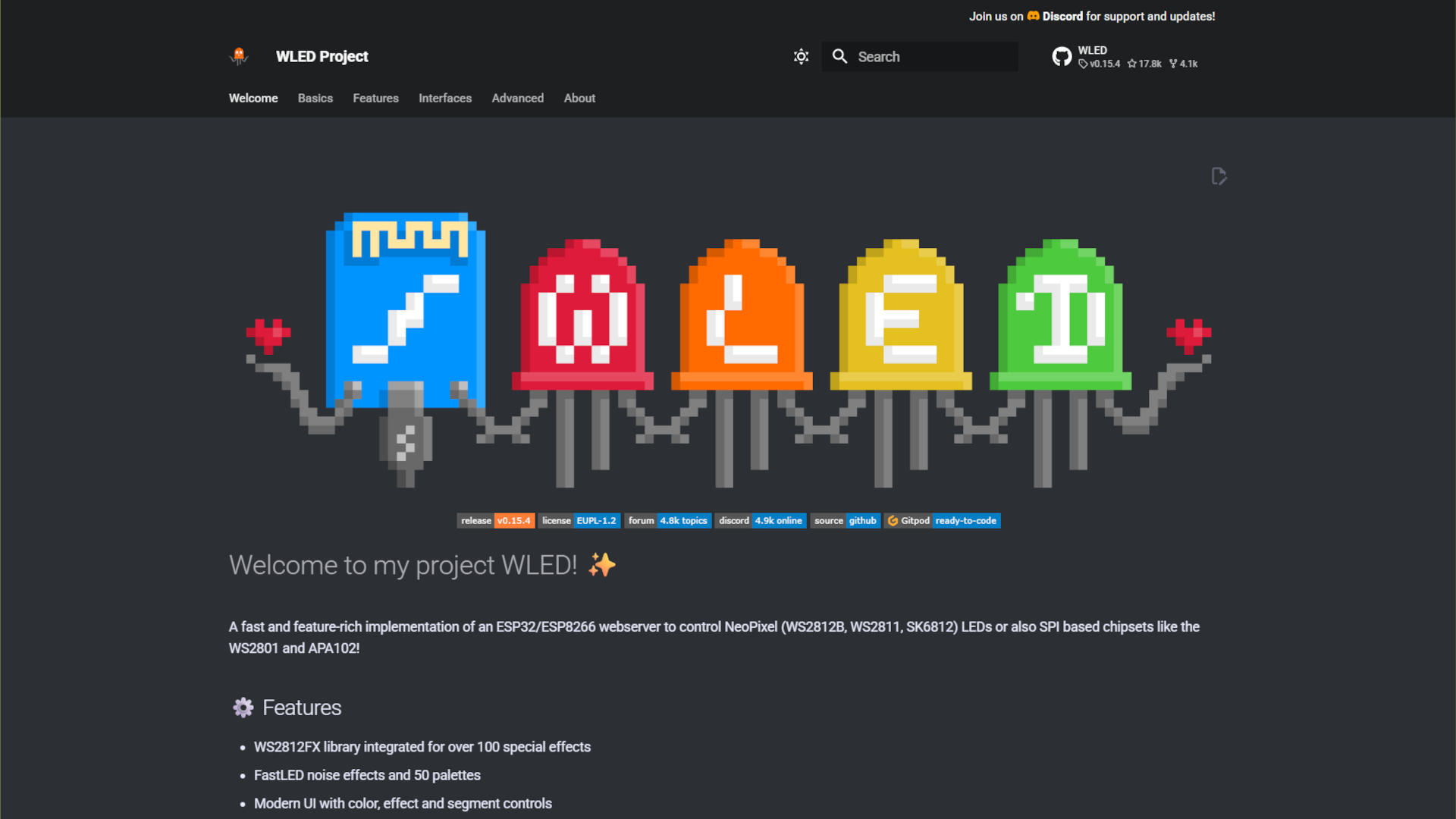Focus the Search input field
The height and width of the screenshot is (819, 1456).
(920, 57)
